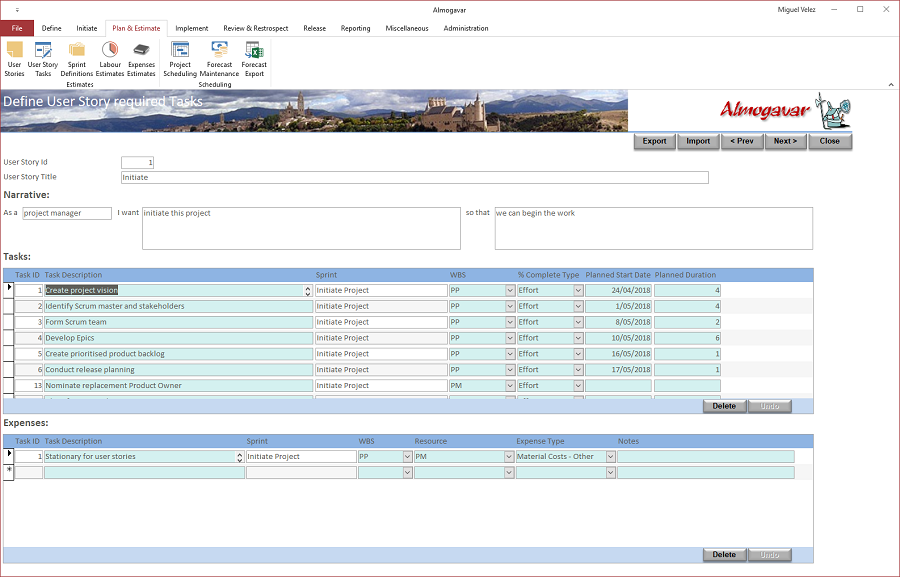Select the Develop Epics task description

(179, 338)
